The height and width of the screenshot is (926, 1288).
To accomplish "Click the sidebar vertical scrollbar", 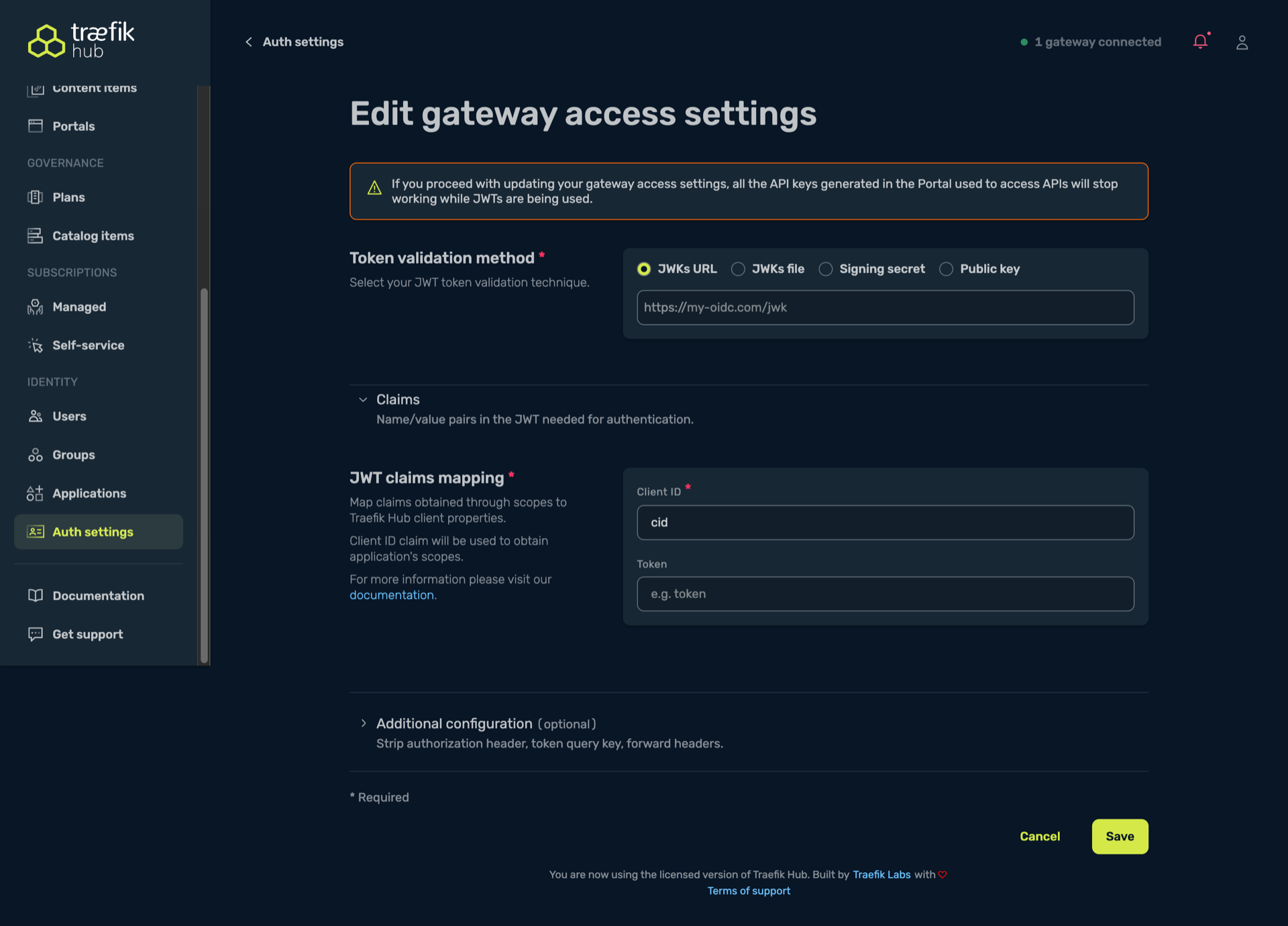I will click(204, 476).
